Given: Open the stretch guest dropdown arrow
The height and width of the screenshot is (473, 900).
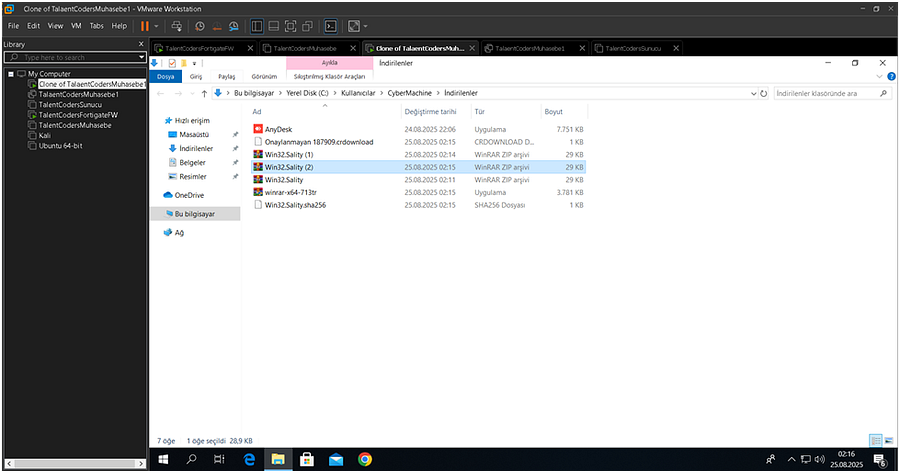Looking at the screenshot, I should (365, 26).
